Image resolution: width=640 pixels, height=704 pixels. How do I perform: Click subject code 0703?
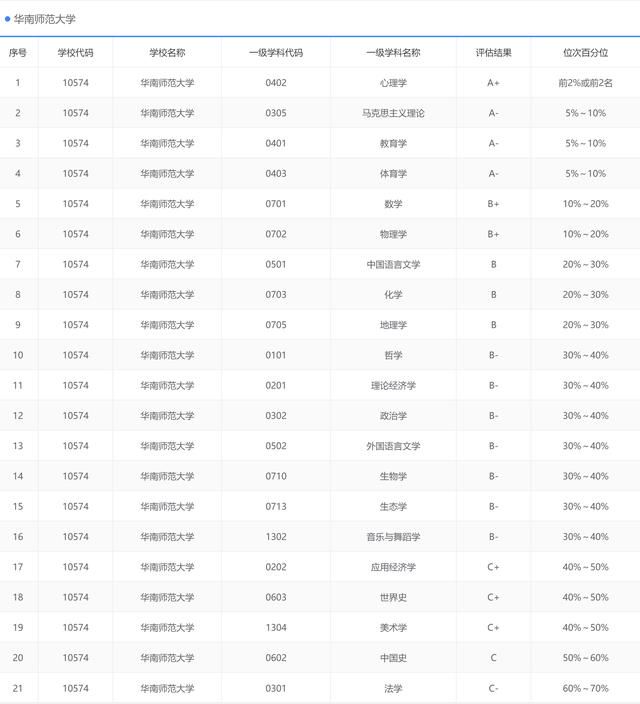point(276,295)
